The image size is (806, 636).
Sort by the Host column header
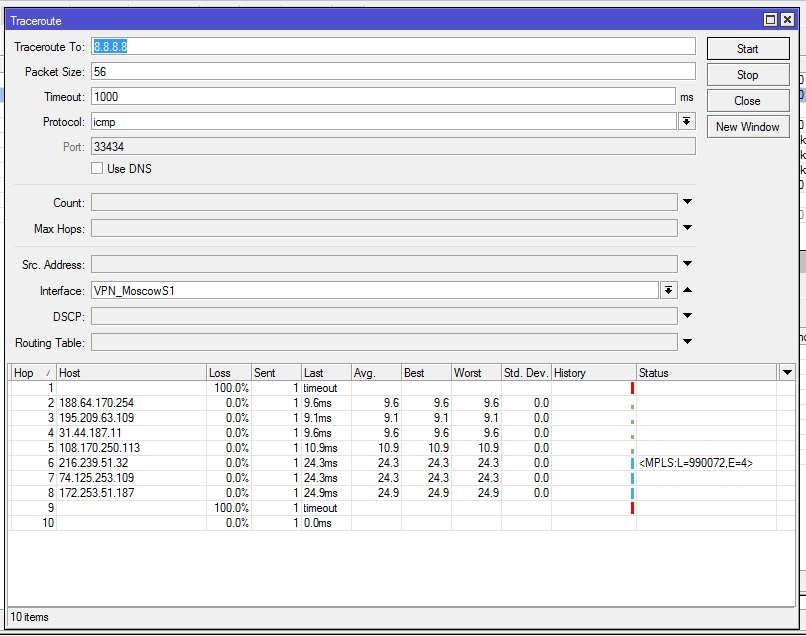131,373
